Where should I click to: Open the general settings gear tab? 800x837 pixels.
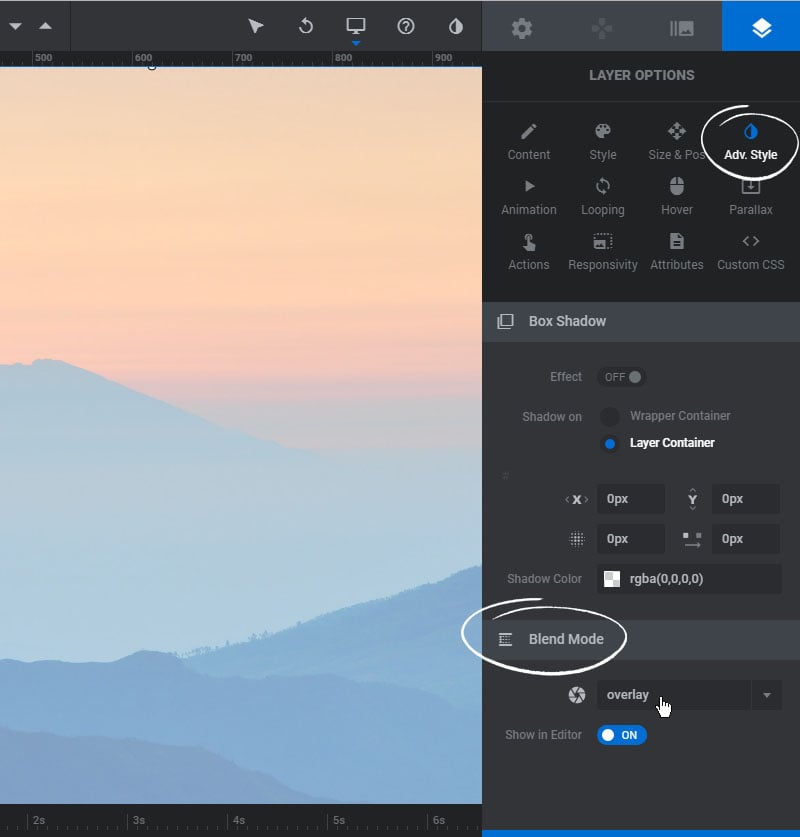[522, 28]
